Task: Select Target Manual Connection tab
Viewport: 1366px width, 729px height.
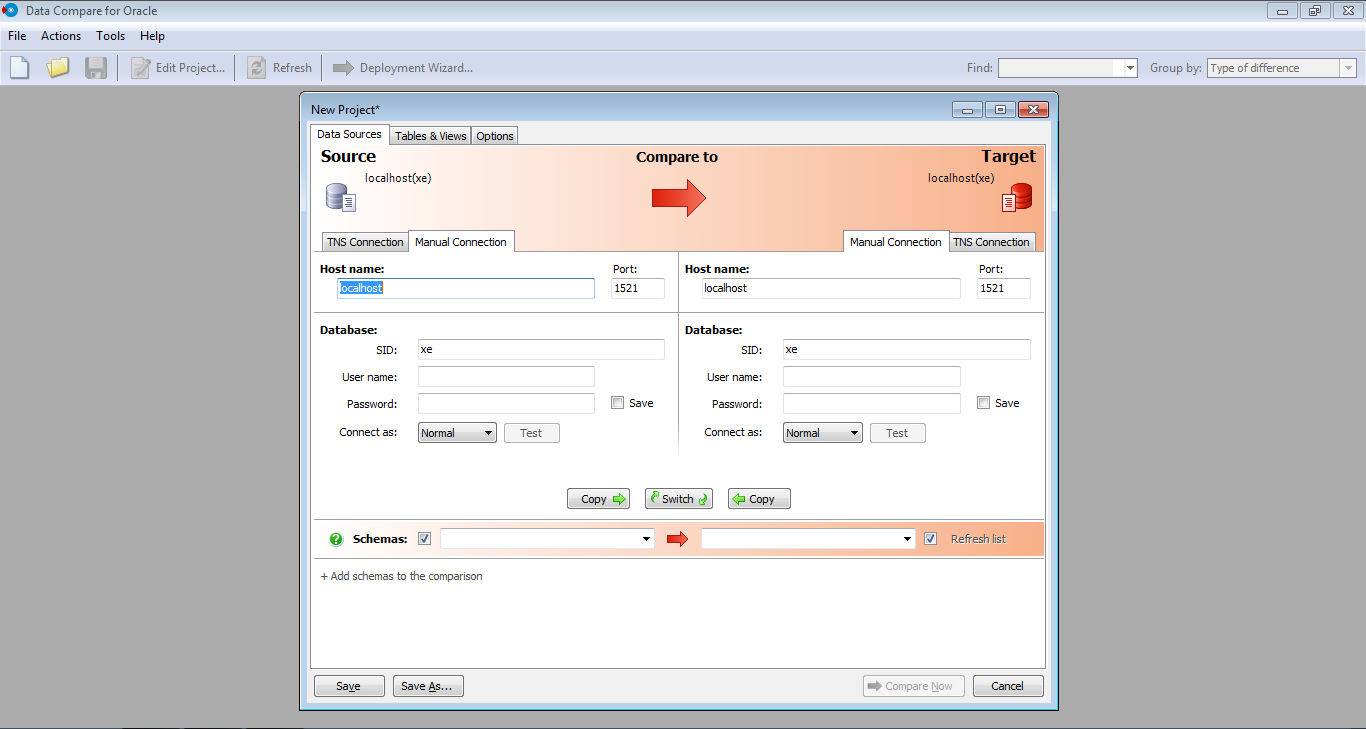Action: [x=896, y=242]
